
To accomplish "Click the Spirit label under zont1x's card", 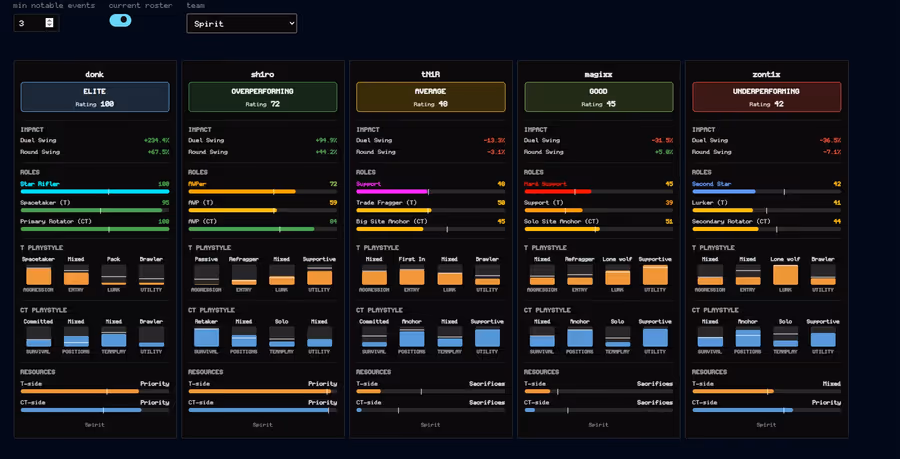I will point(766,425).
